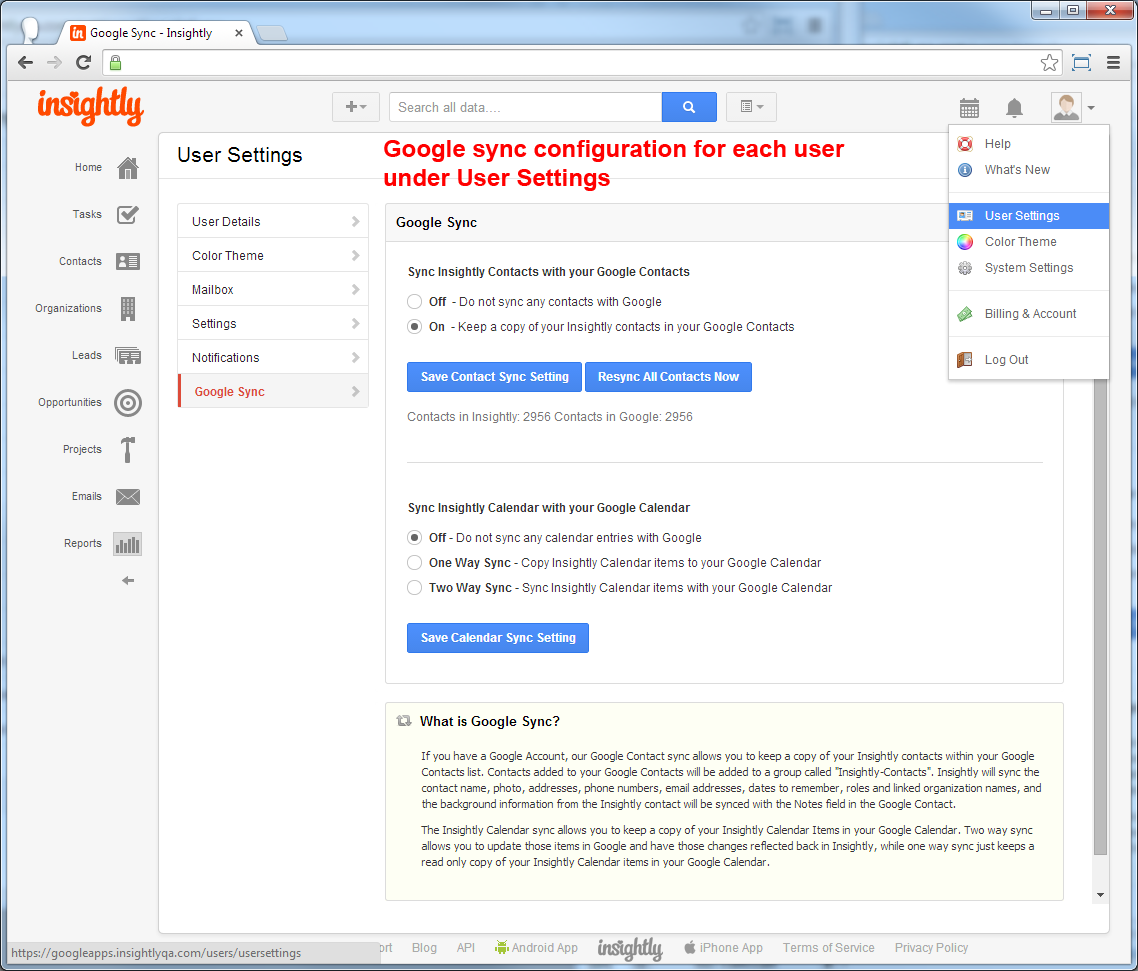
Task: Expand Color Theme chevron in settings list
Action: pyautogui.click(x=356, y=255)
